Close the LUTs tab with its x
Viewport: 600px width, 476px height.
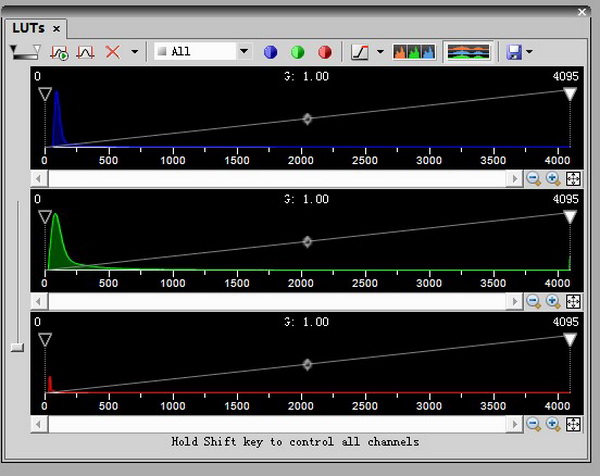56,29
